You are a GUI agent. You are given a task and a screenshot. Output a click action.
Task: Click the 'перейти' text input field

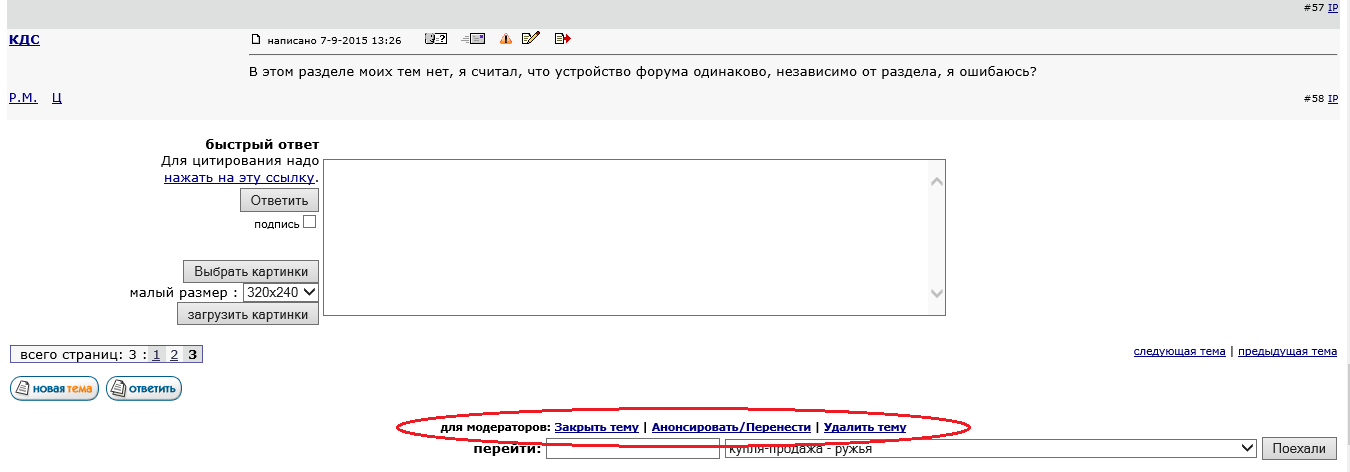tap(631, 449)
